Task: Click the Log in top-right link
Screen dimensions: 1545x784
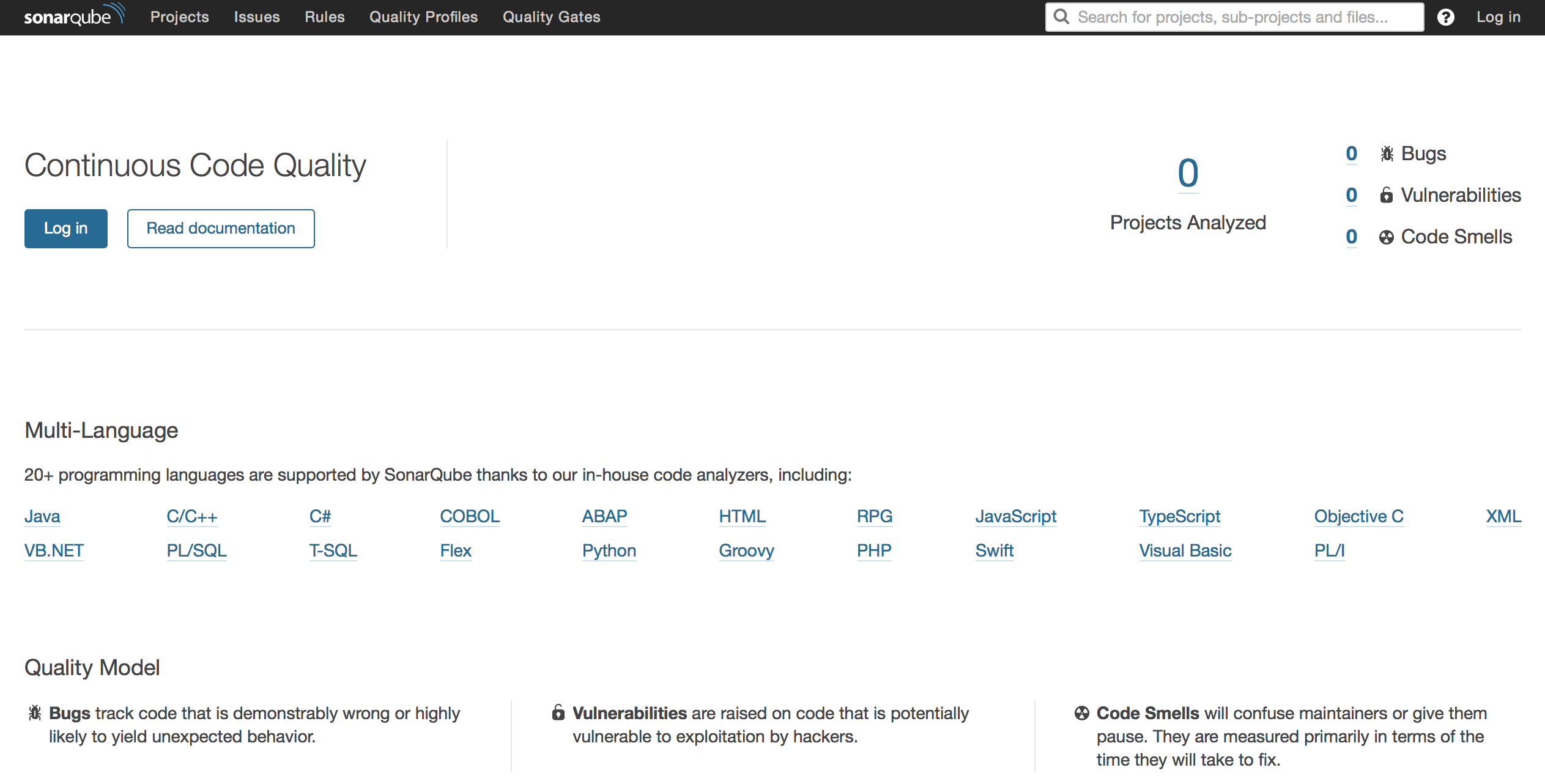Action: click(x=1498, y=17)
